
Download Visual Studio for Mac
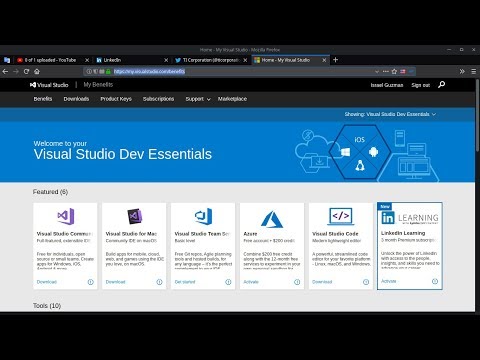115,282
